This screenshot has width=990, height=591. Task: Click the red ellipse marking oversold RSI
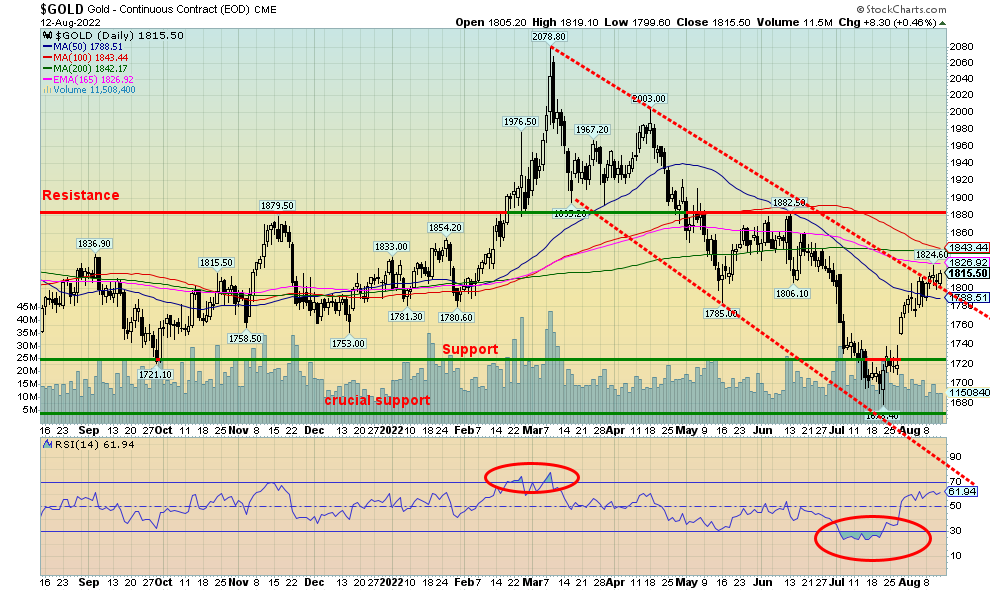coord(872,537)
